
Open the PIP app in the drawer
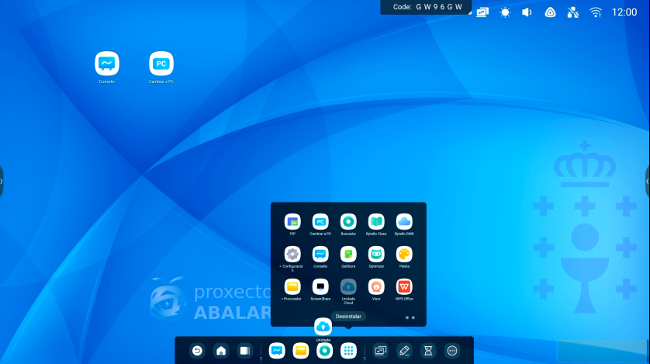pos(292,222)
